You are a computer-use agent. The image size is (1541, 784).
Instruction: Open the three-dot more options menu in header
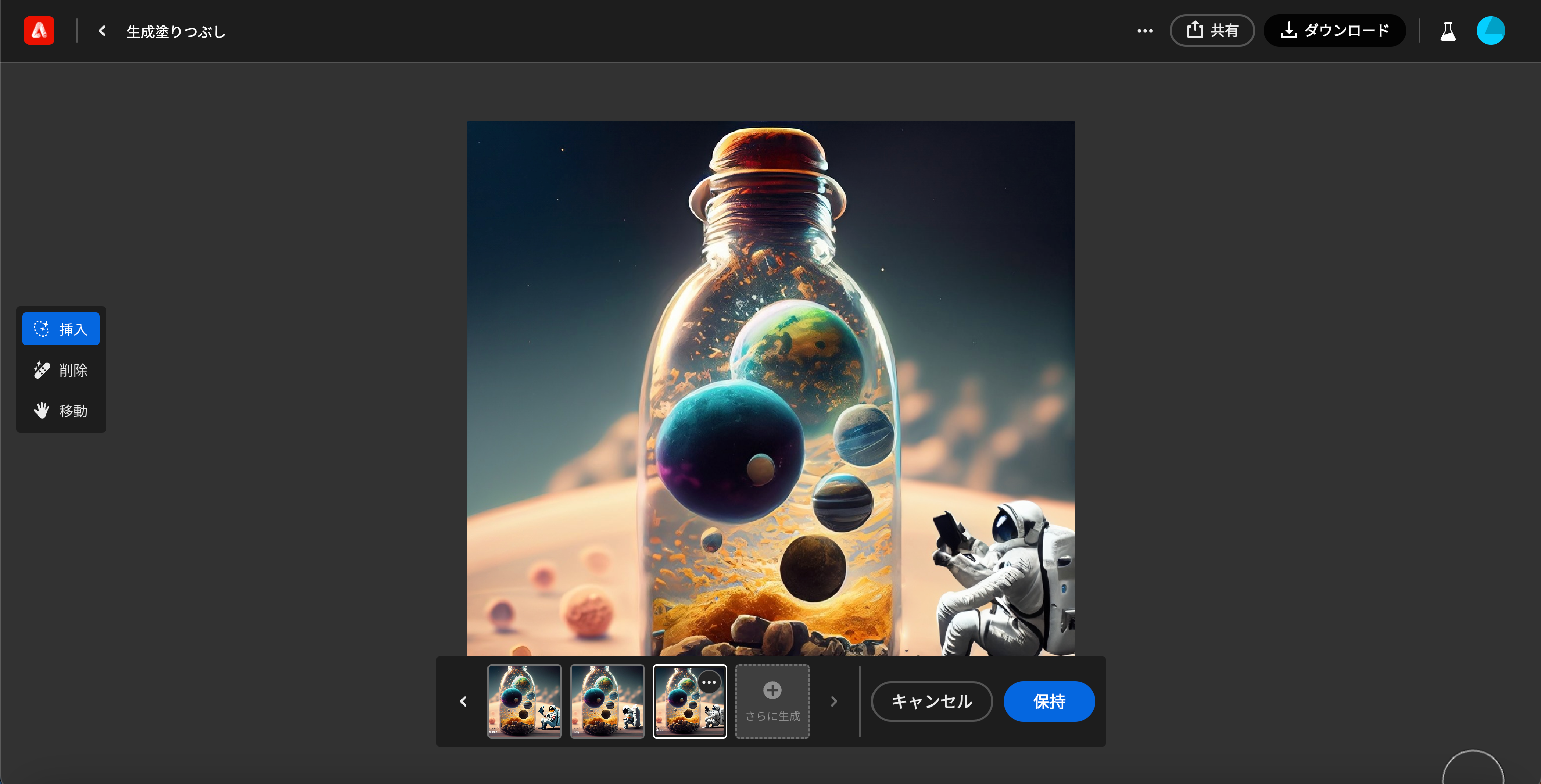1144,31
